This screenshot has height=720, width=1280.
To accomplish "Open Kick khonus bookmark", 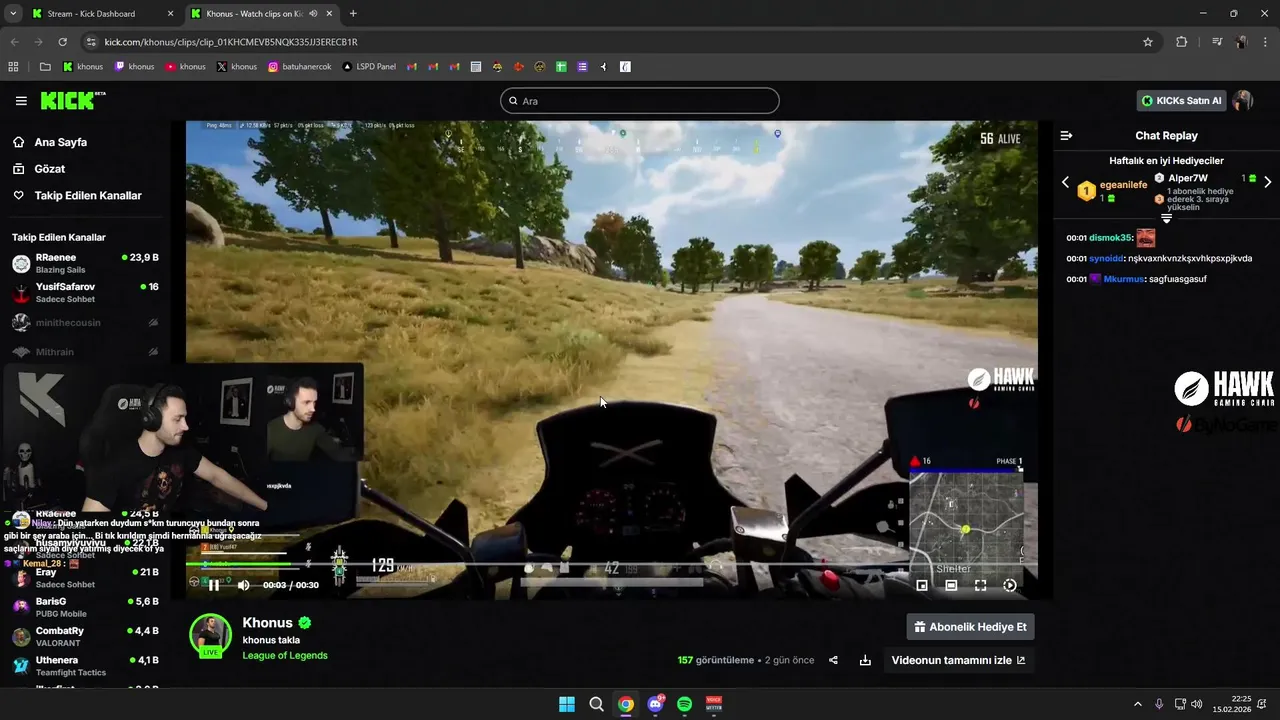I will (x=83, y=67).
